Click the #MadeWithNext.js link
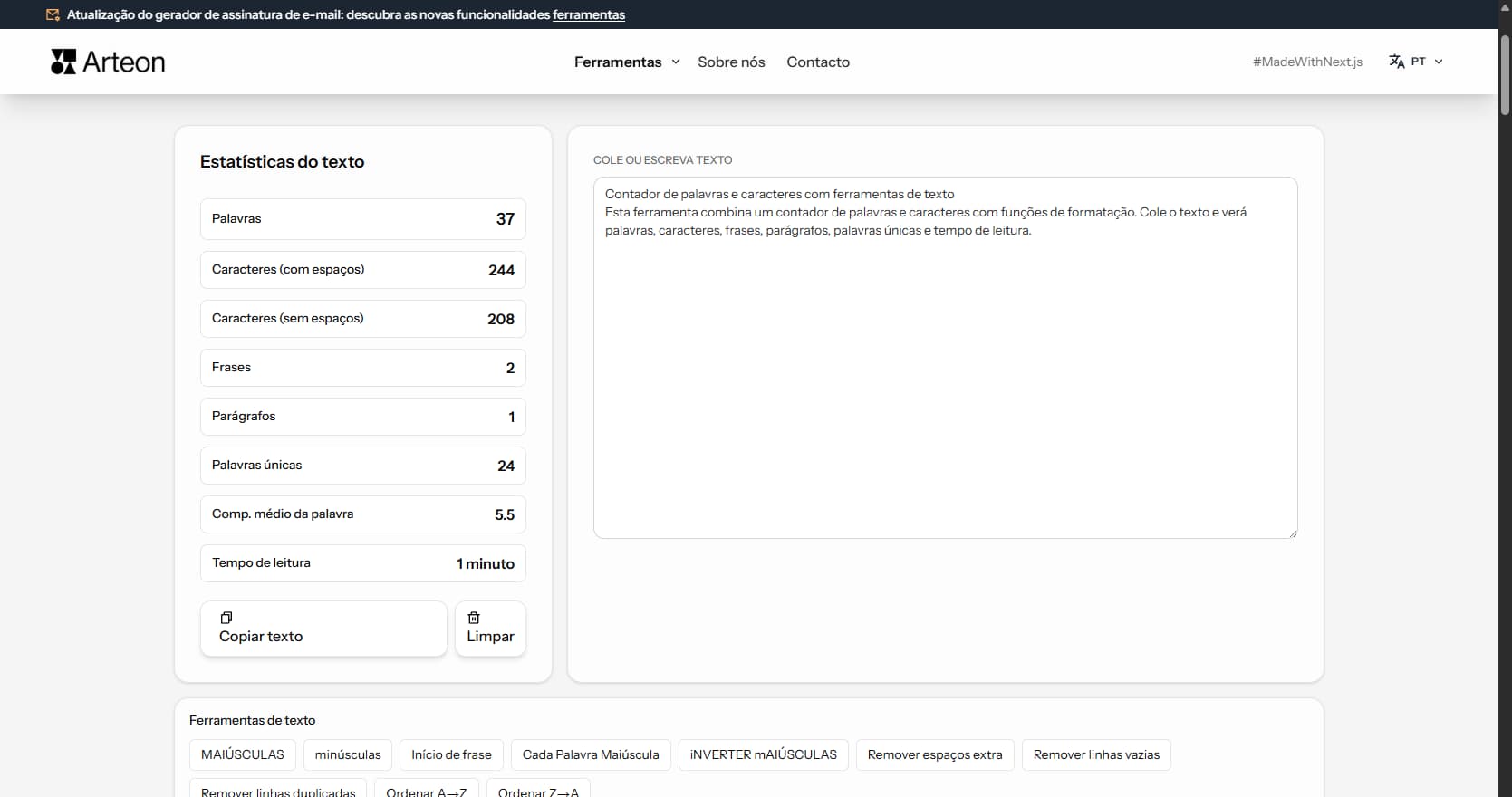 click(1306, 62)
